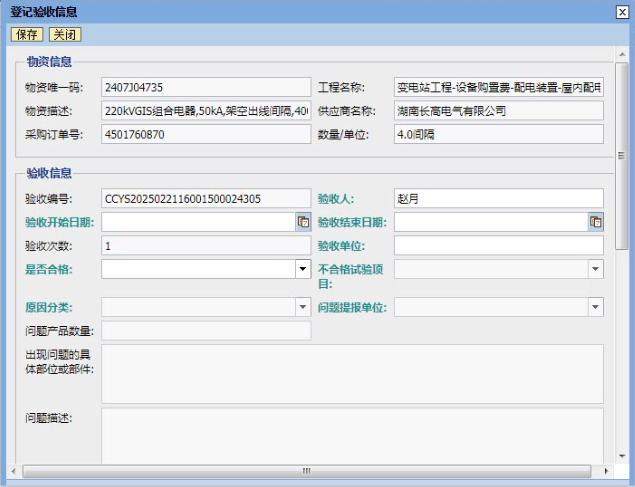The height and width of the screenshot is (487, 635).
Task: Click the 验收结束日期 date field
Action: 490,222
